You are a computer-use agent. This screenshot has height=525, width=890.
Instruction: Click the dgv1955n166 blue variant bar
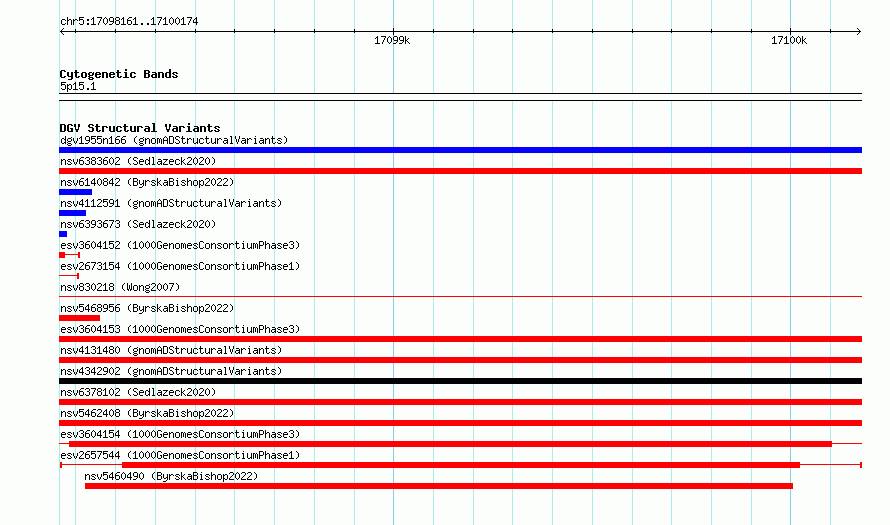point(460,150)
